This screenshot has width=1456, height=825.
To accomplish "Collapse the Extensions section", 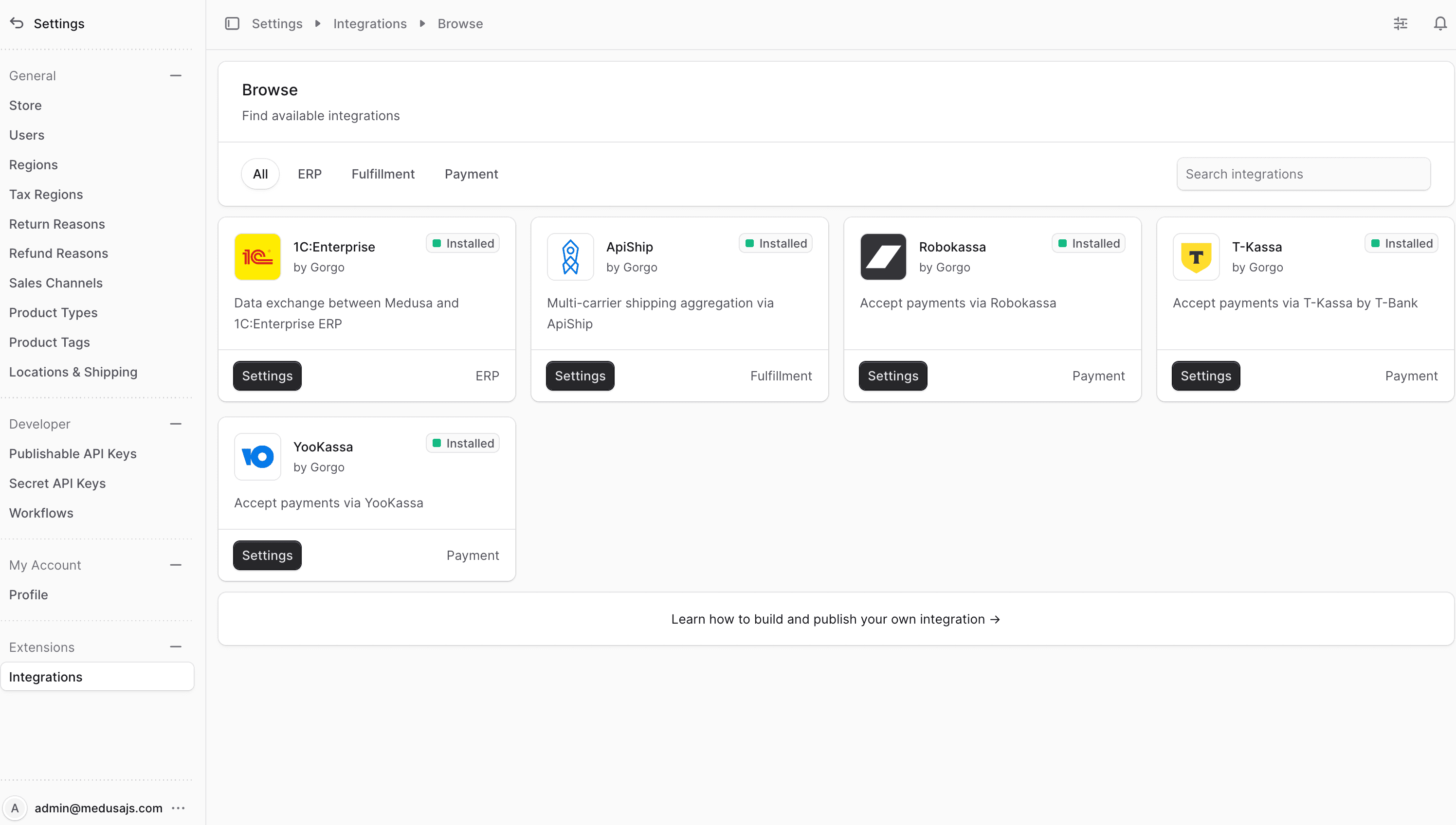I will 176,647.
